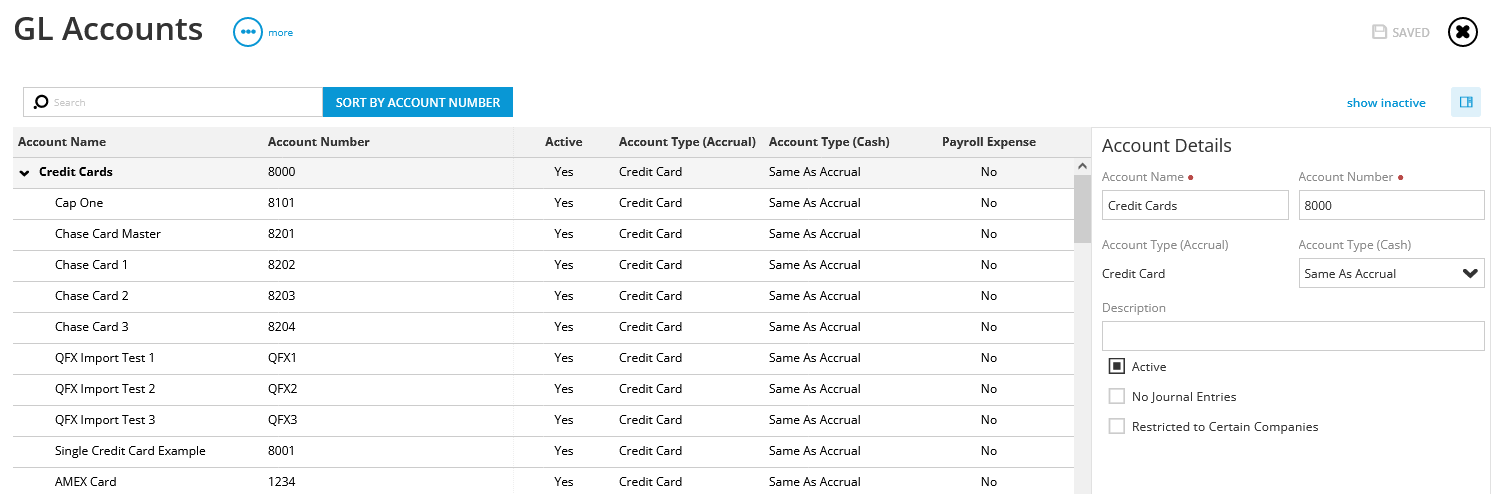Check Restricted to Certain Companies
This screenshot has height=494, width=1496.
(1117, 426)
